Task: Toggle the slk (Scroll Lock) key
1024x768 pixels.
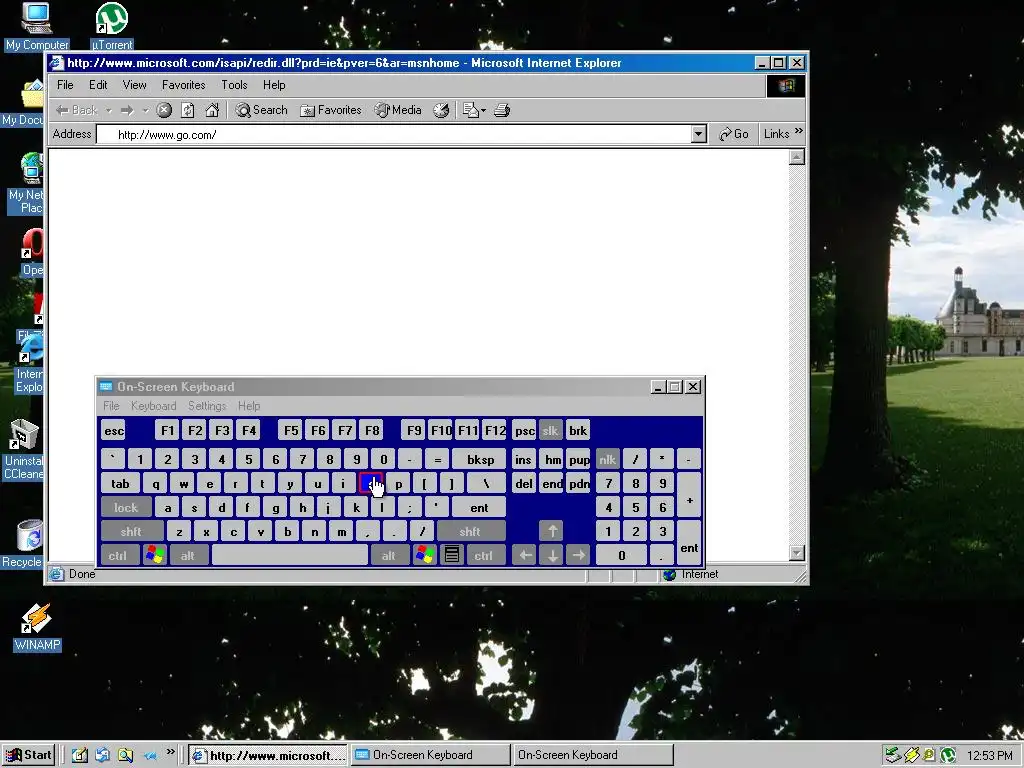Action: [x=551, y=430]
